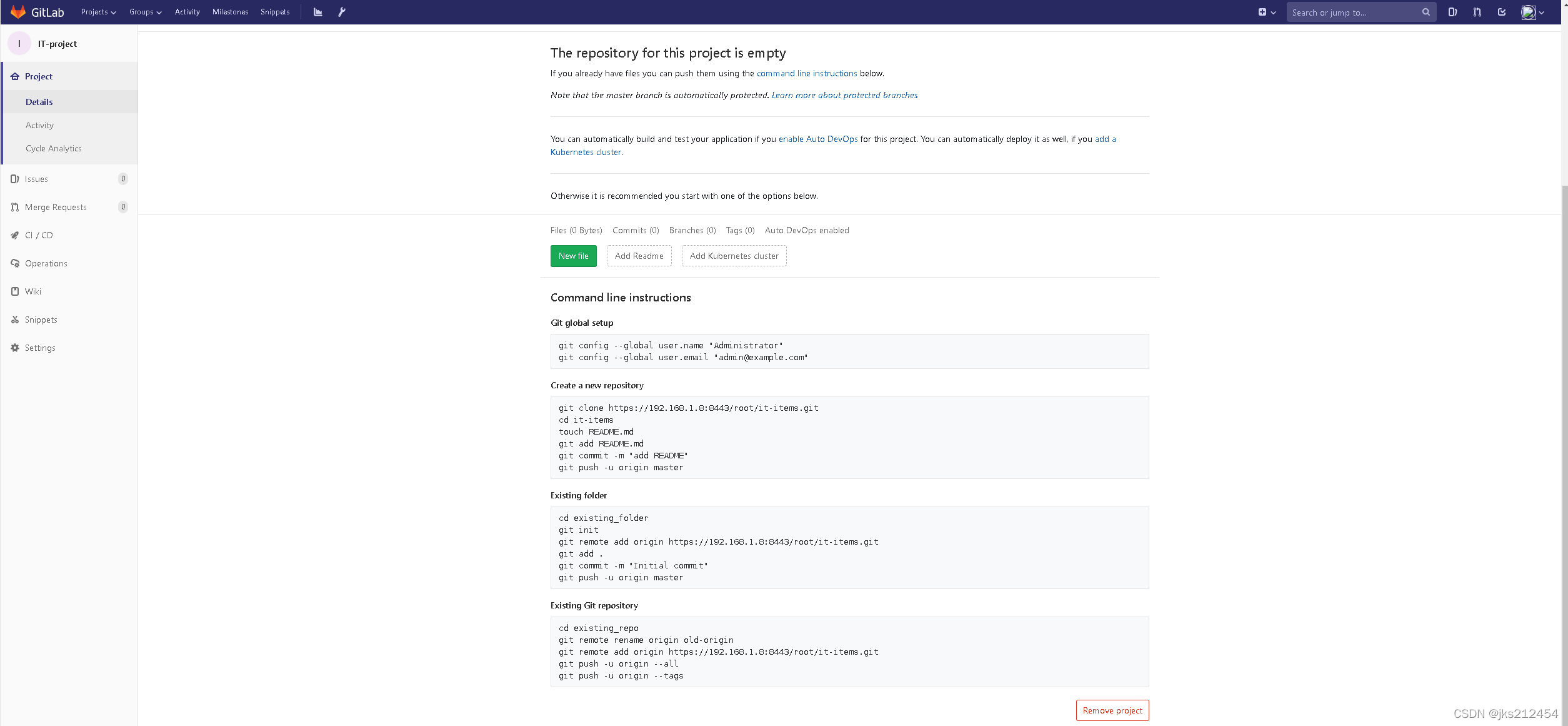The image size is (1568, 726).
Task: Click the Milestones navigation icon
Action: pyautogui.click(x=229, y=11)
